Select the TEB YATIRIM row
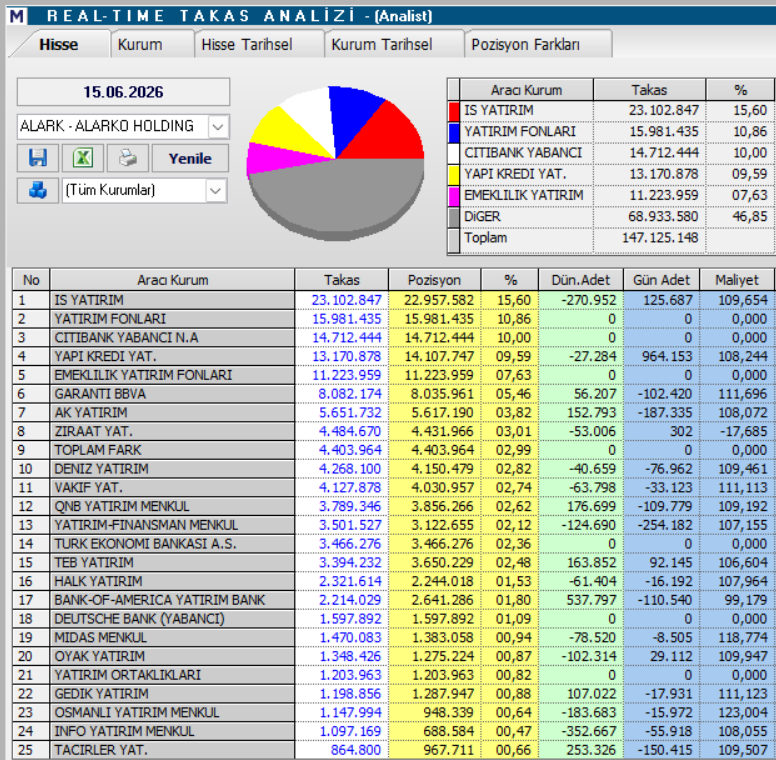 point(394,563)
